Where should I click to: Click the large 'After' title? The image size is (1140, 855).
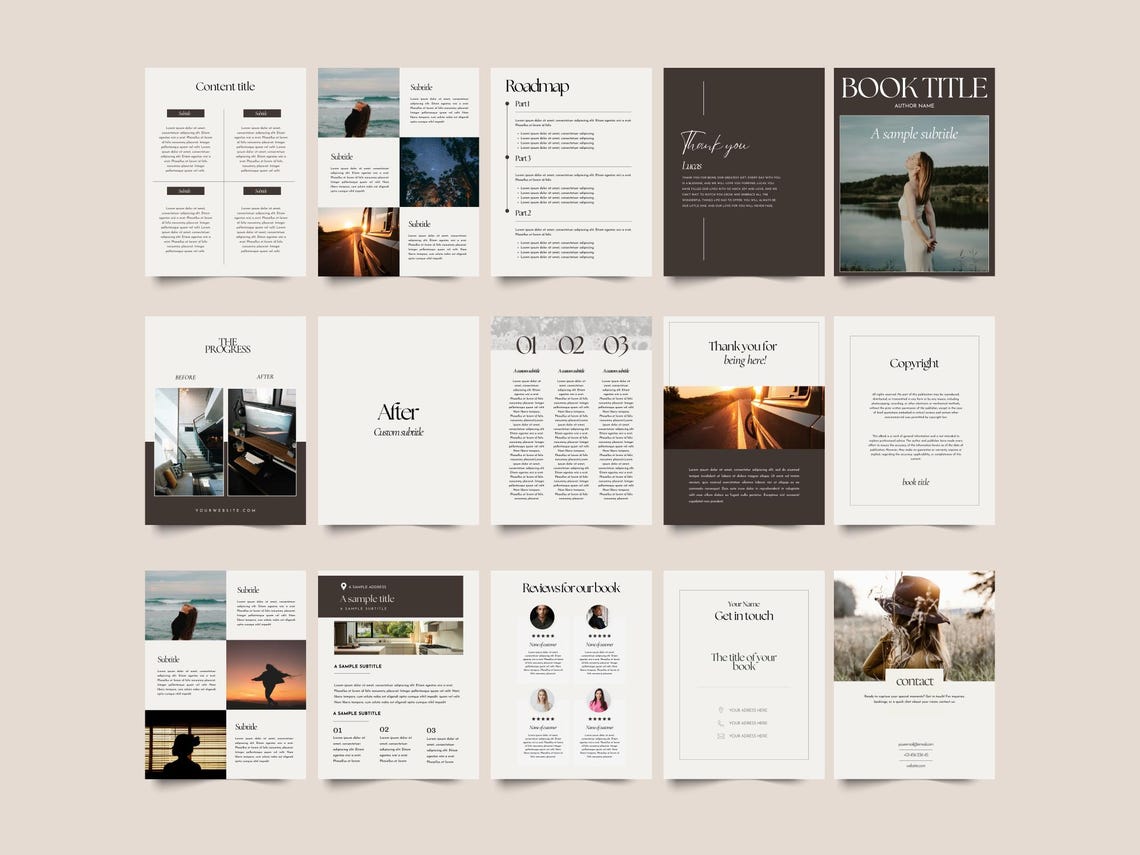(398, 412)
